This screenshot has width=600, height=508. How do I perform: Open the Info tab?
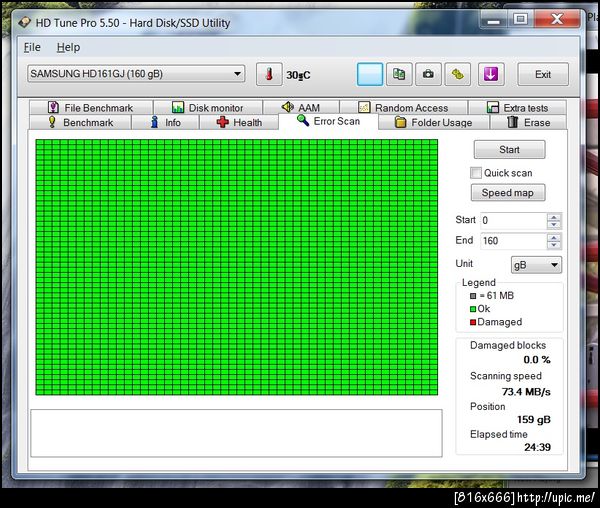165,122
